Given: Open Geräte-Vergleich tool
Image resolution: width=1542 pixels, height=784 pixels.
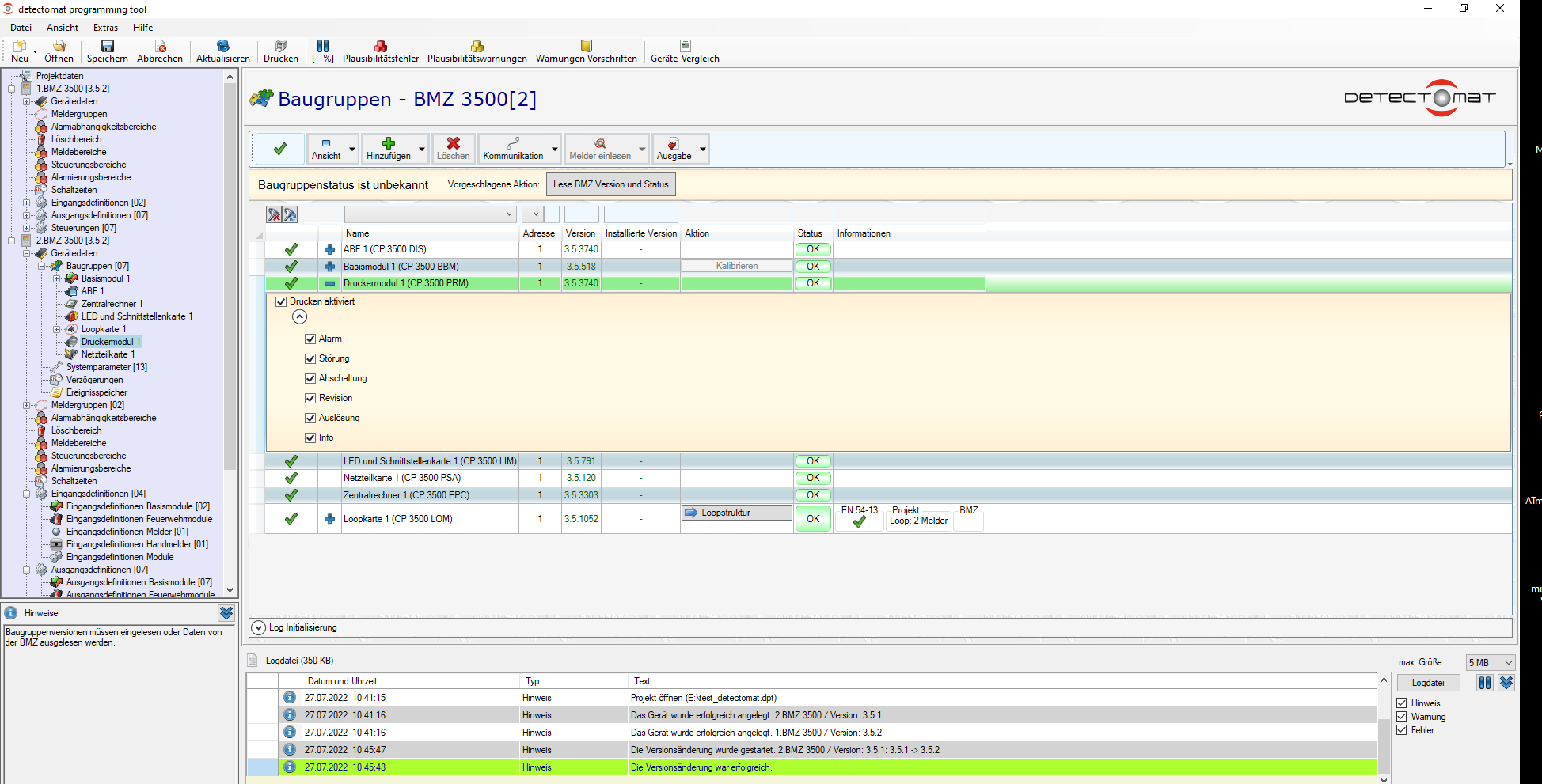Looking at the screenshot, I should pos(685,51).
